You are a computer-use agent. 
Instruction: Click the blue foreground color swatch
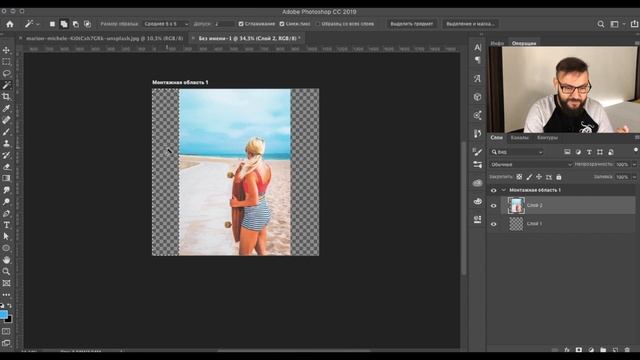3,314
